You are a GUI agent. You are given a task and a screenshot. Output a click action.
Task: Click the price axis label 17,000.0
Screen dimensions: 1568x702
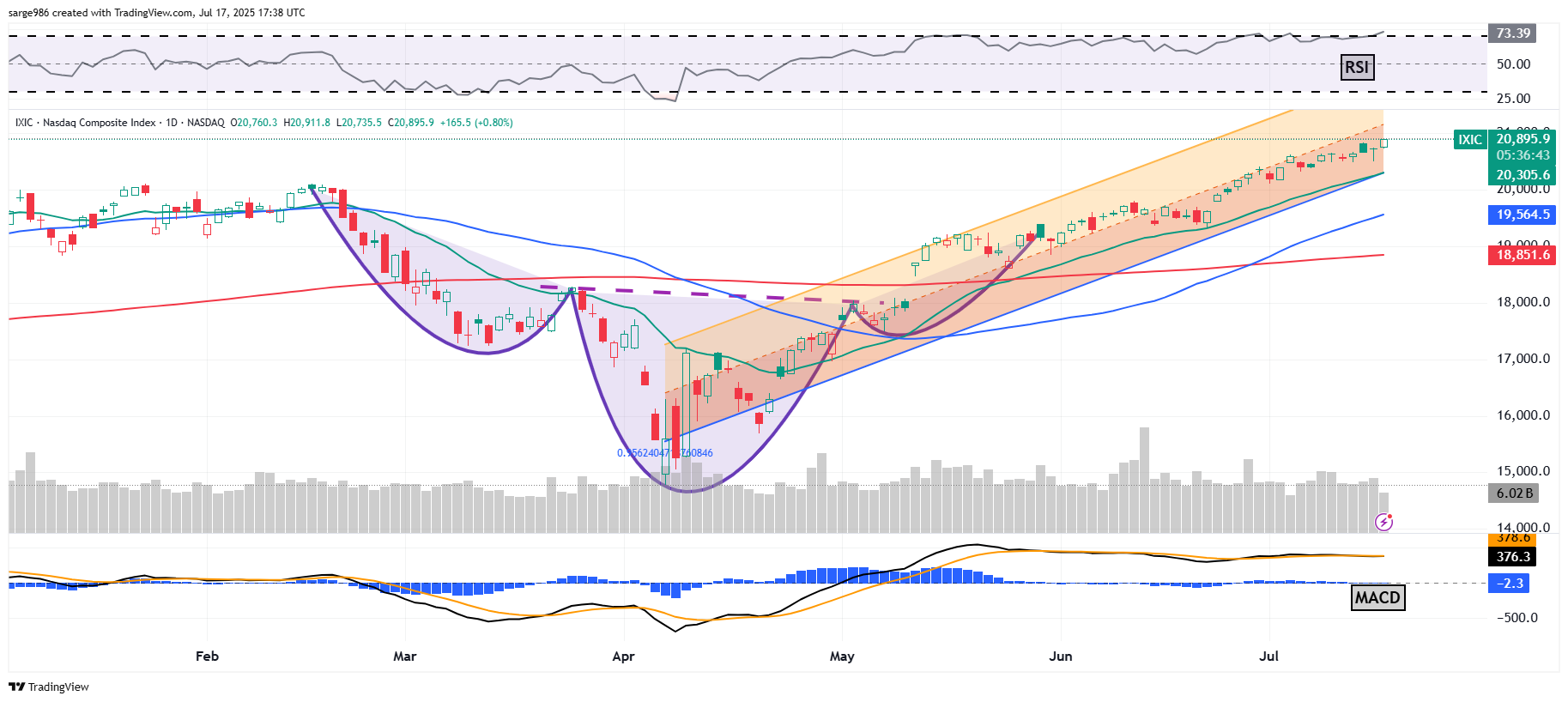pyautogui.click(x=1523, y=359)
